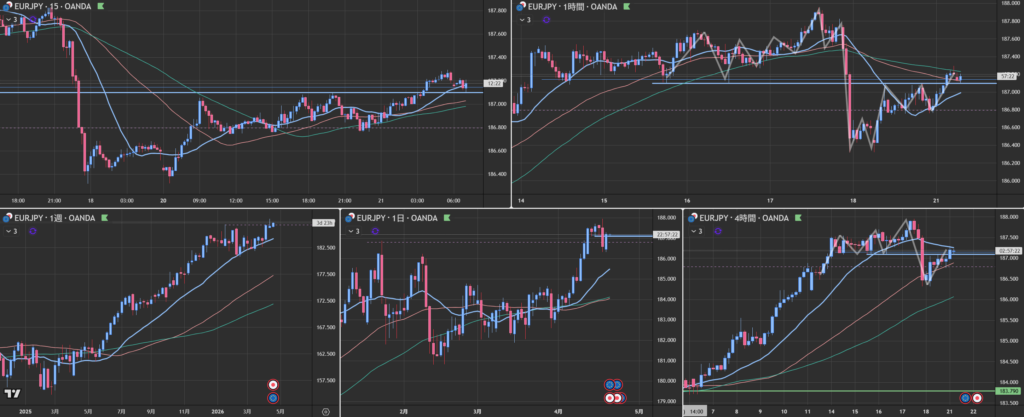Click EU flag event marker on weekly chart
Viewport: 1024px width, 417px height.
pos(274,398)
